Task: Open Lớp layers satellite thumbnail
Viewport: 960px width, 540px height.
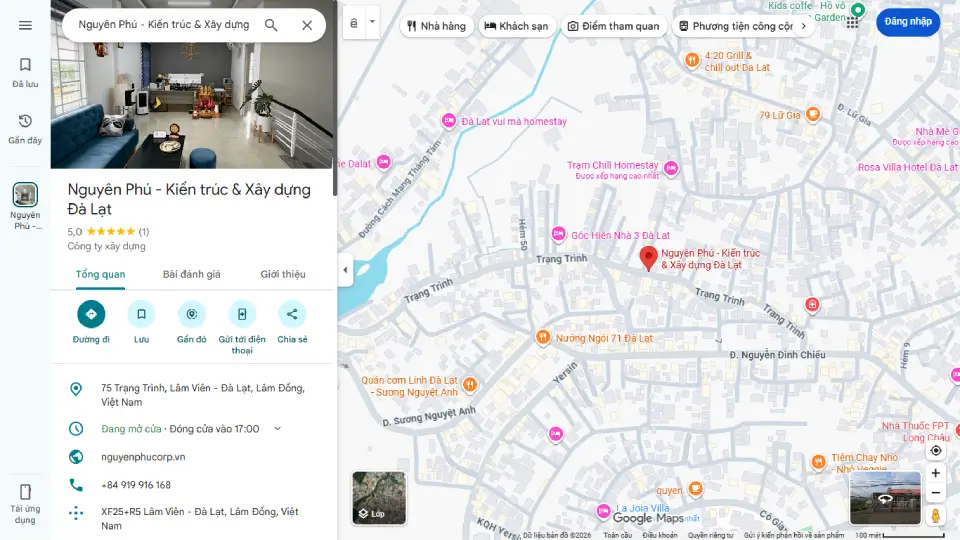Action: click(379, 498)
